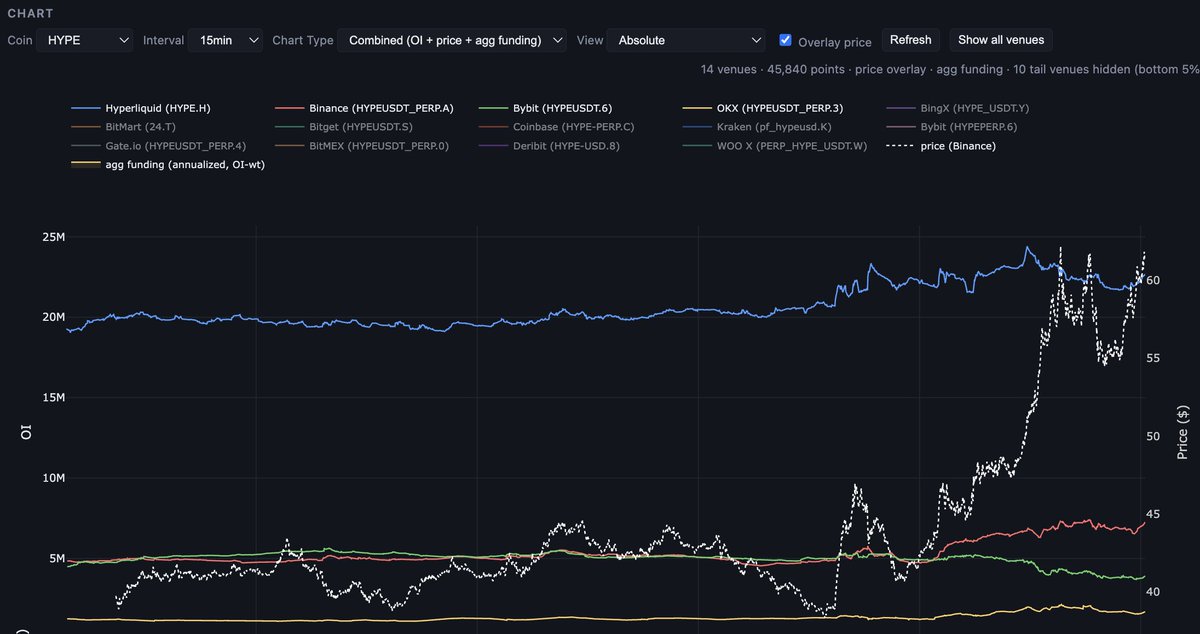Show the hidden Bitget (HYPEUSDT.S) series
This screenshot has height=634, width=1200.
pos(345,126)
